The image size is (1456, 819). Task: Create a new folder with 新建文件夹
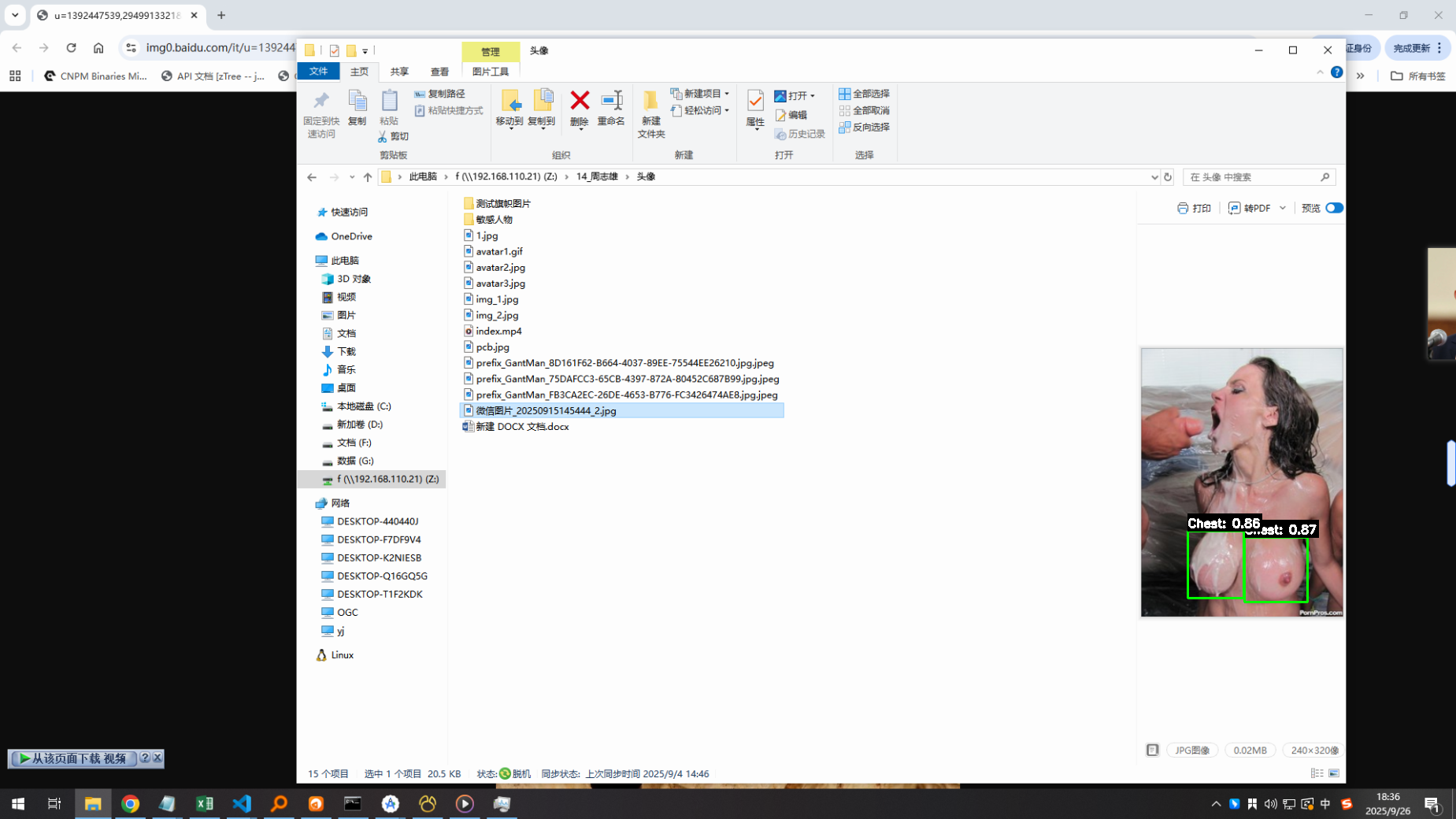650,113
